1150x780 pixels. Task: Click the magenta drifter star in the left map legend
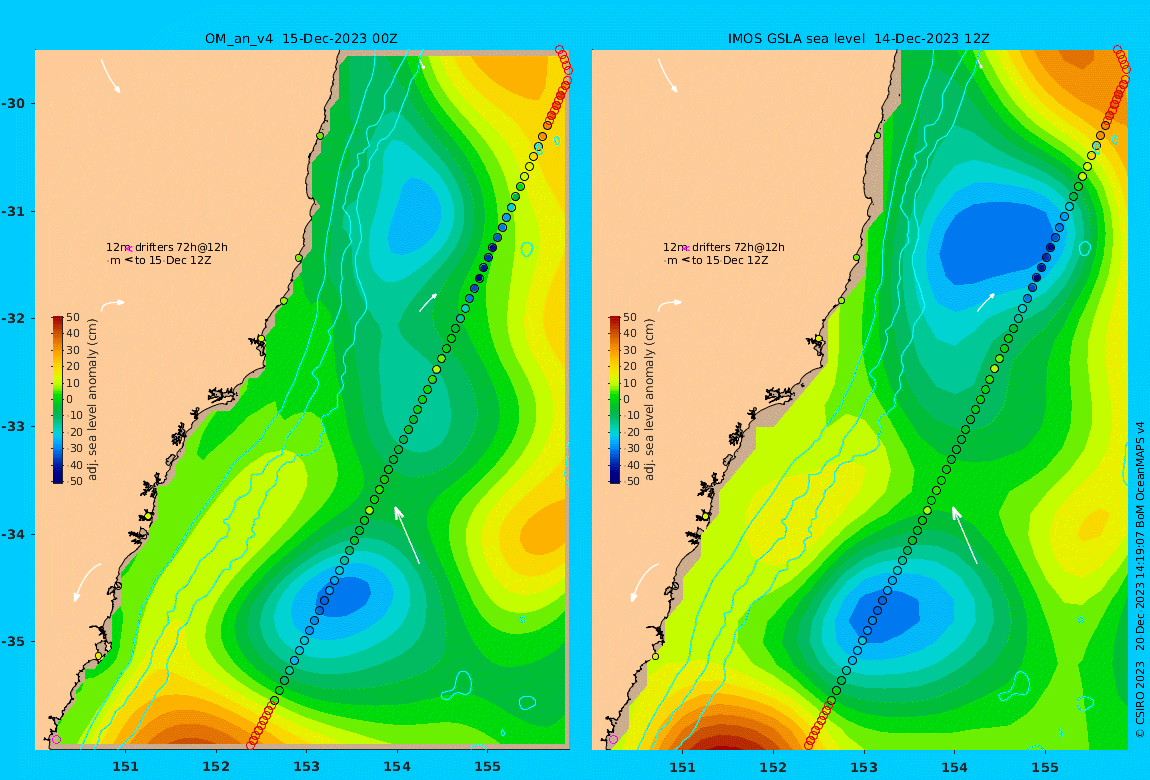[128, 249]
